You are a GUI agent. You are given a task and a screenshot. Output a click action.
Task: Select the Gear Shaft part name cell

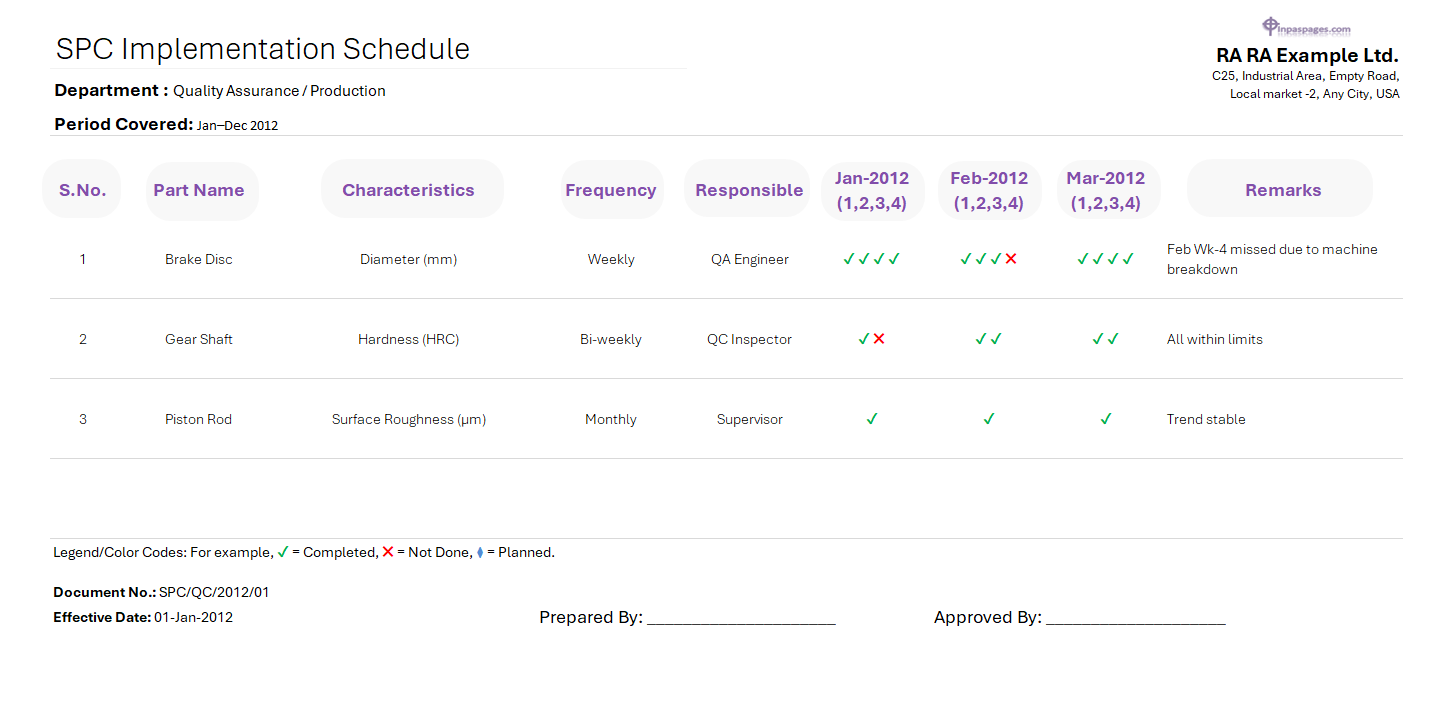[199, 339]
